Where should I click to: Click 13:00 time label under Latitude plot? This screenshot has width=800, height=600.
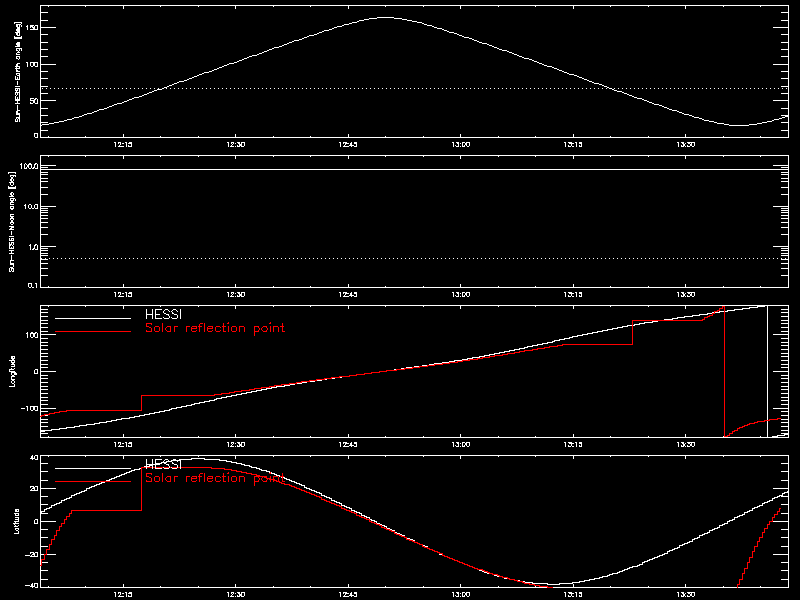click(x=461, y=595)
